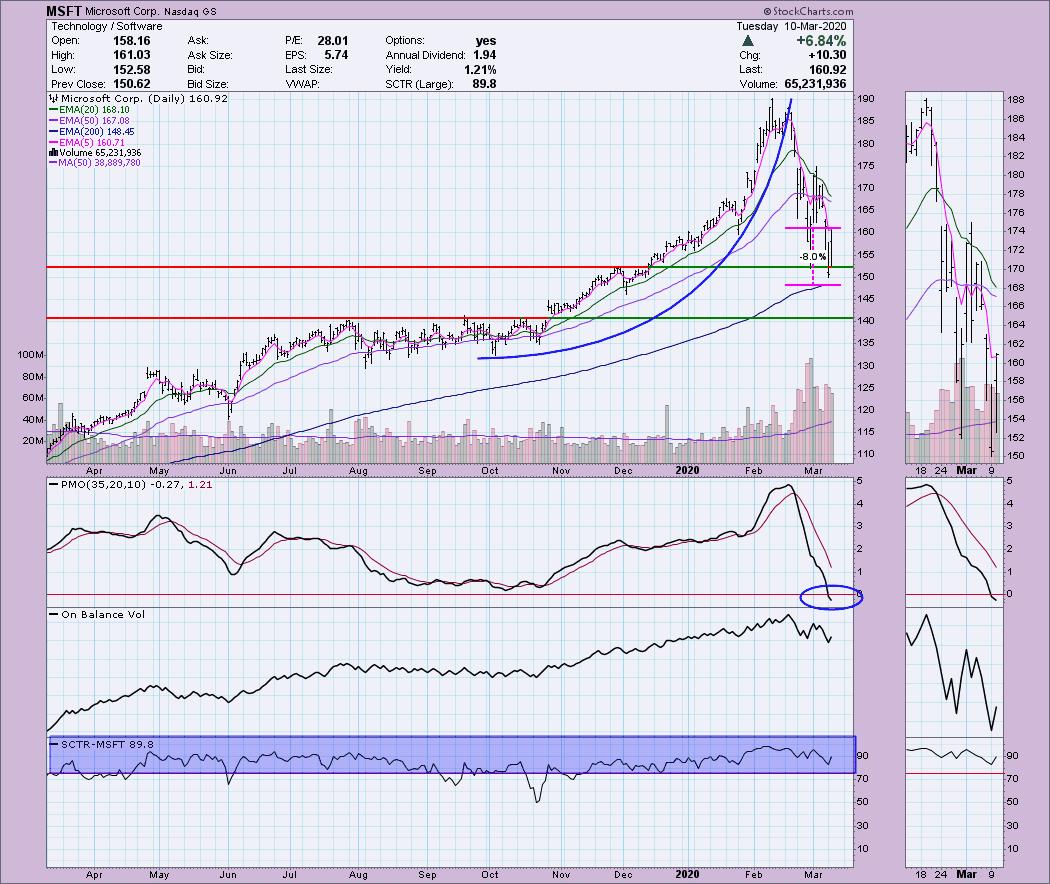Screen dimensions: 1050x884
Task: Click the 188 label on zoomed panel axis
Action: click(x=1015, y=100)
